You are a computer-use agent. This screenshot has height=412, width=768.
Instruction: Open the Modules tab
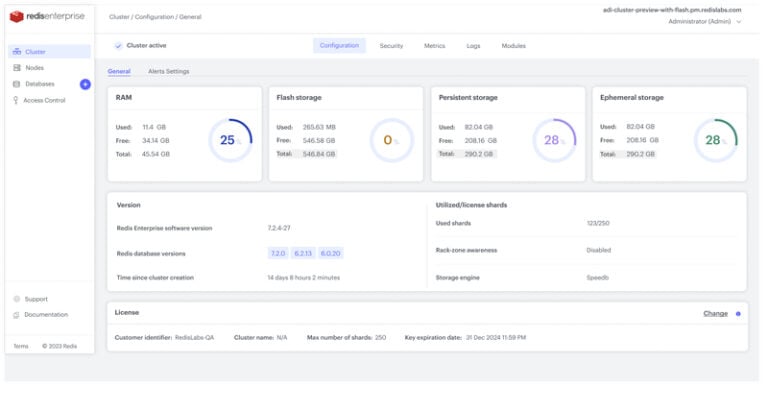click(x=513, y=46)
